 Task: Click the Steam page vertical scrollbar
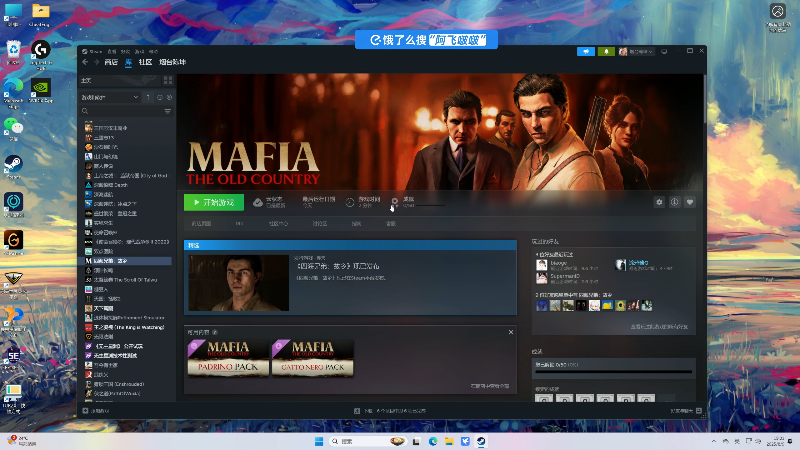pyautogui.click(x=704, y=99)
